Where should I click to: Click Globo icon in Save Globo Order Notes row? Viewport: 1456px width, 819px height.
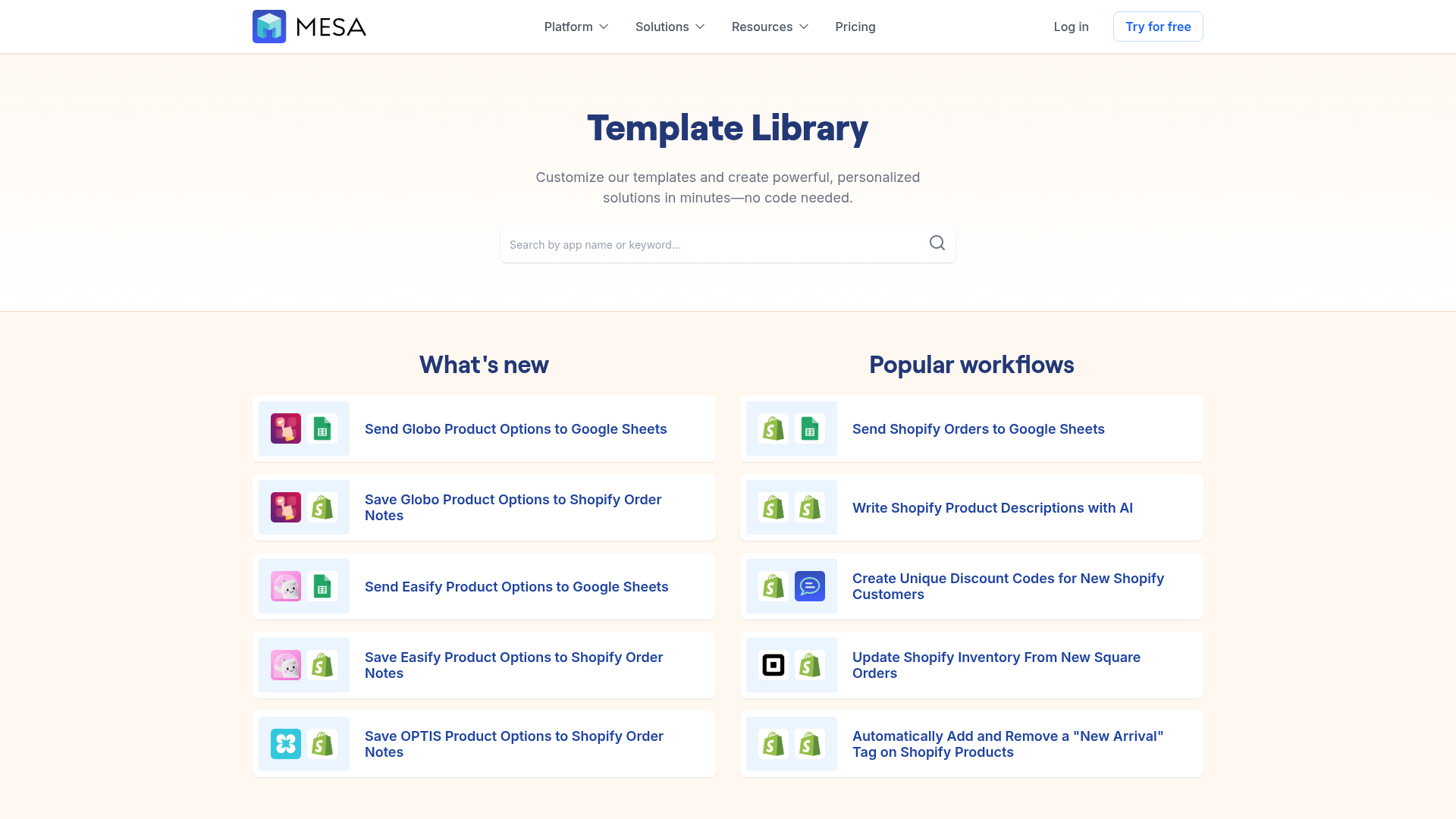(286, 507)
